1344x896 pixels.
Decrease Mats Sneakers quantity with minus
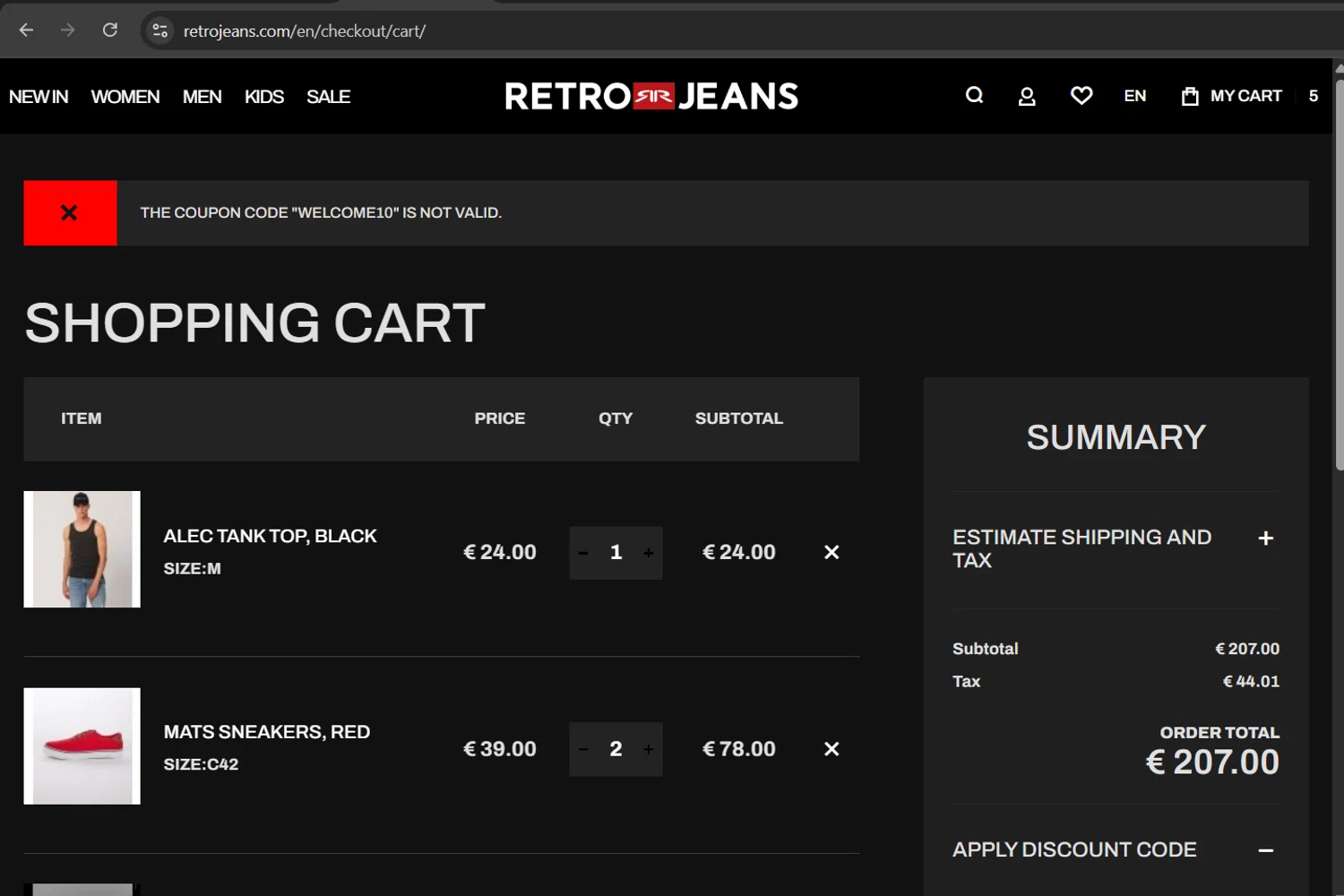click(583, 749)
